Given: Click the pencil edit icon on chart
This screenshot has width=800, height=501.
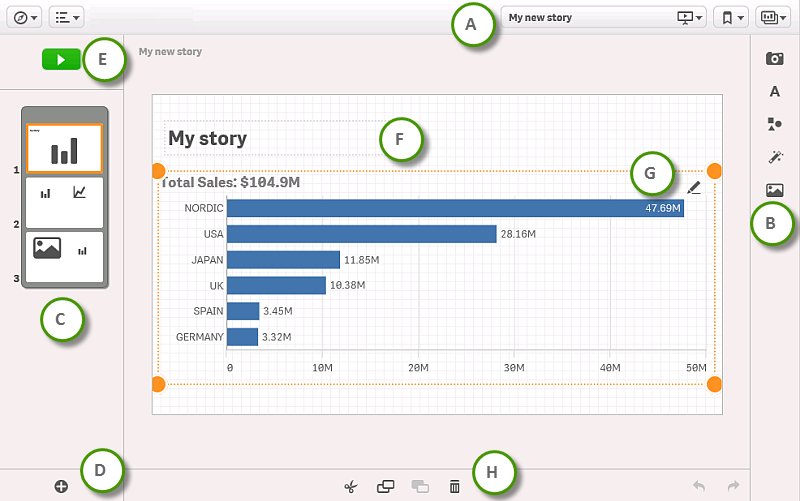Looking at the screenshot, I should point(694,186).
